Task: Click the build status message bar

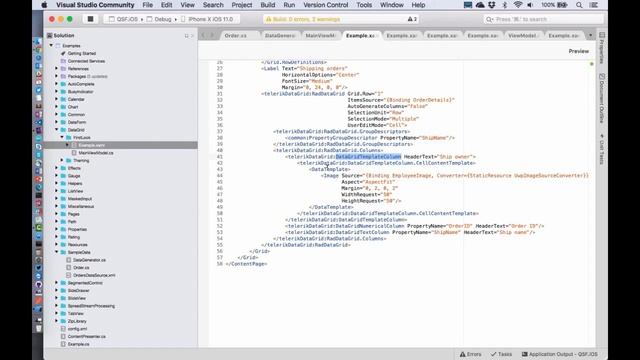Action: (x=341, y=19)
